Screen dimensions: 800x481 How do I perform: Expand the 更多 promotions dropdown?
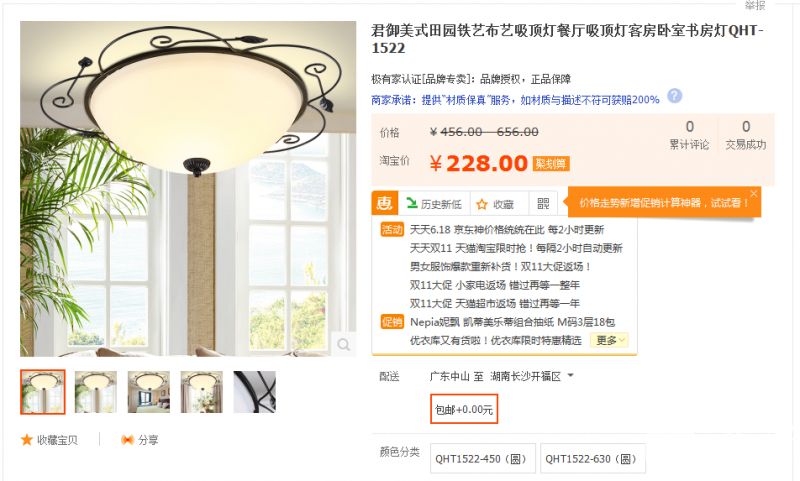[x=610, y=340]
